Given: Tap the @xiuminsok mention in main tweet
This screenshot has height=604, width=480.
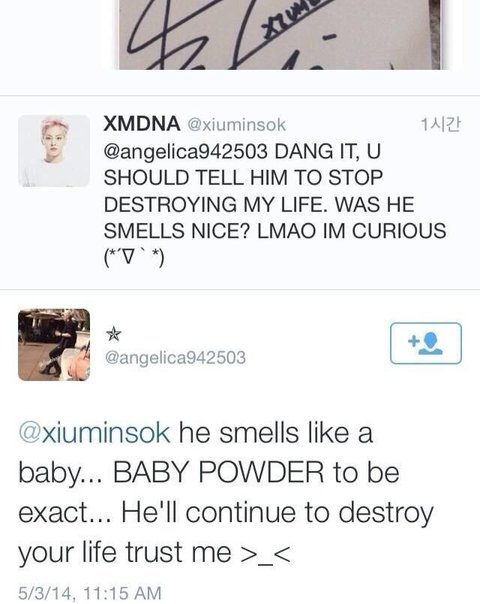Looking at the screenshot, I should 94,433.
